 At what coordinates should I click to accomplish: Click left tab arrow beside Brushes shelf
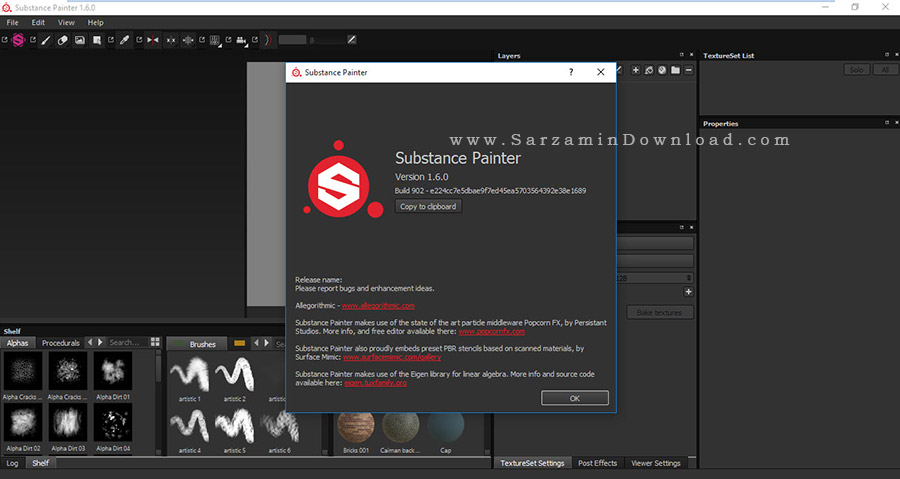coord(256,342)
